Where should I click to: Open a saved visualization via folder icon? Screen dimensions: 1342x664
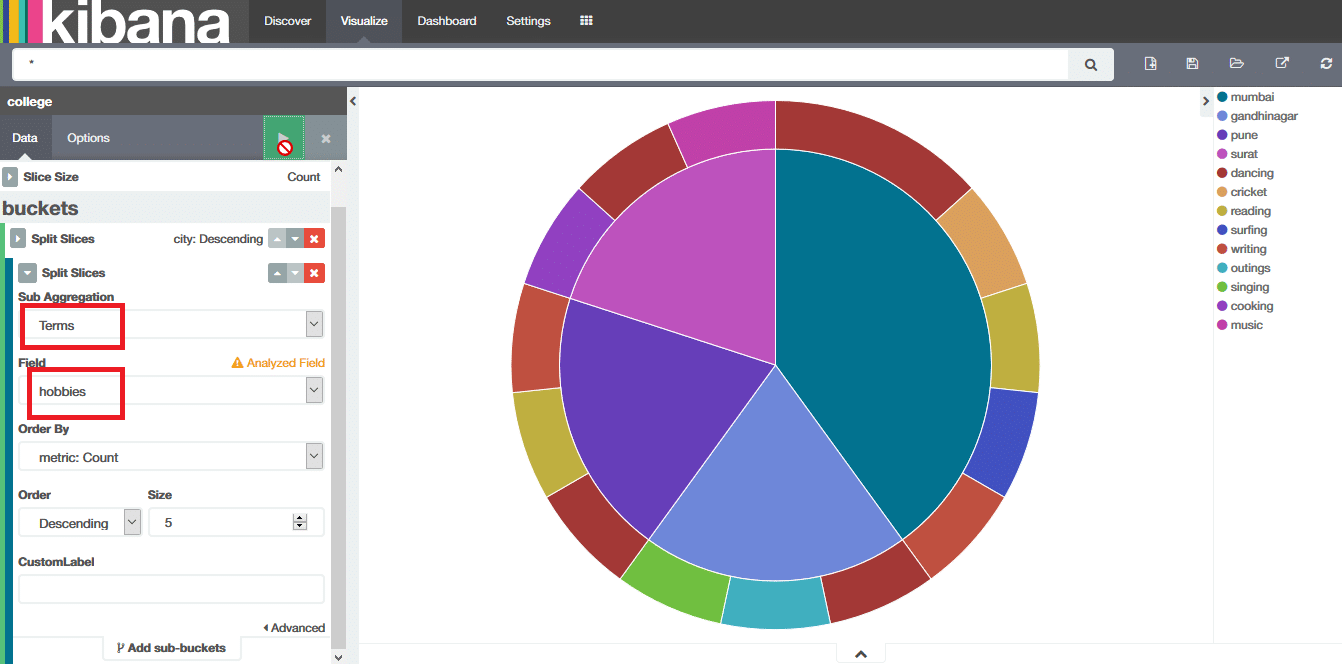(1237, 64)
